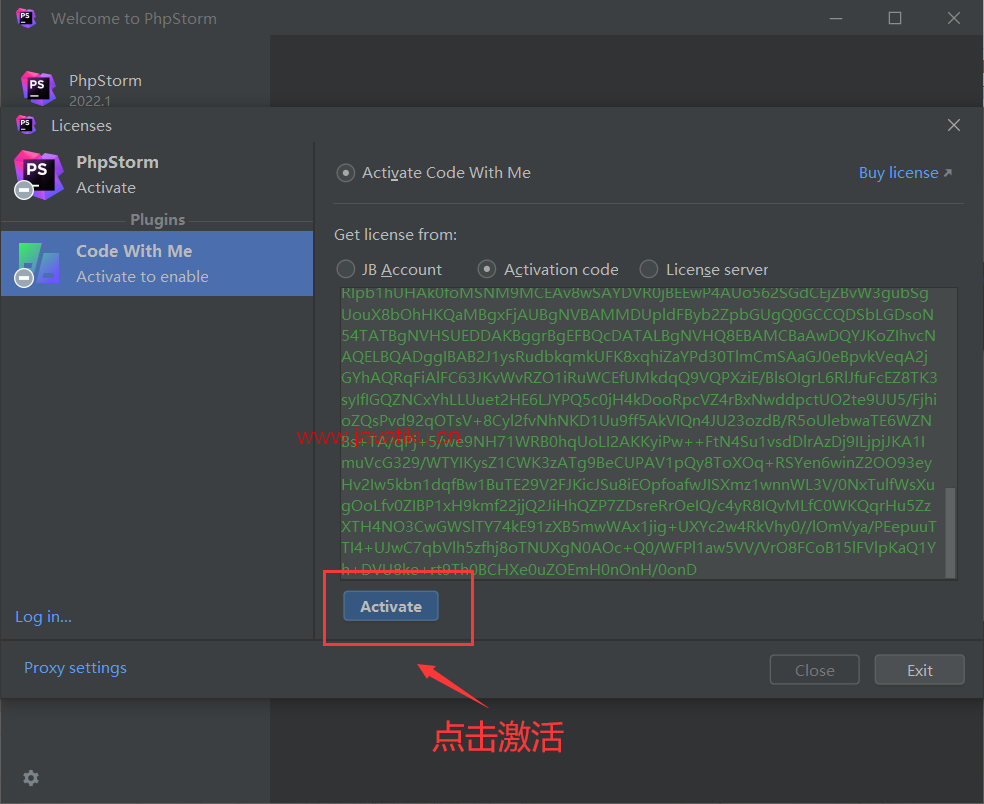The width and height of the screenshot is (984, 804).
Task: Close the Licenses dialog with X icon
Action: point(953,125)
